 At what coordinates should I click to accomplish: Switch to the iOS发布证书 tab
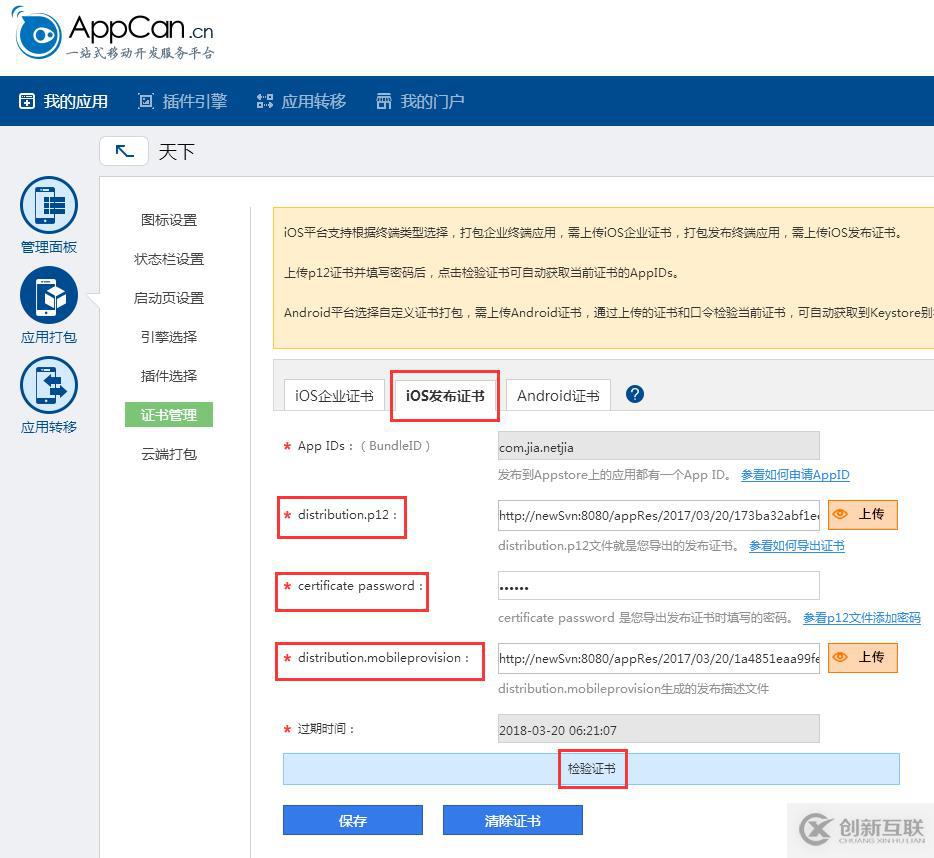pyautogui.click(x=445, y=396)
